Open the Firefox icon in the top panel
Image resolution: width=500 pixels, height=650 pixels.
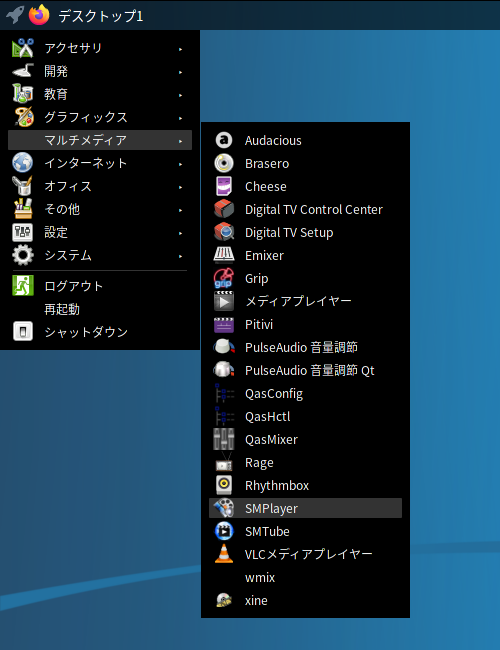pos(39,15)
